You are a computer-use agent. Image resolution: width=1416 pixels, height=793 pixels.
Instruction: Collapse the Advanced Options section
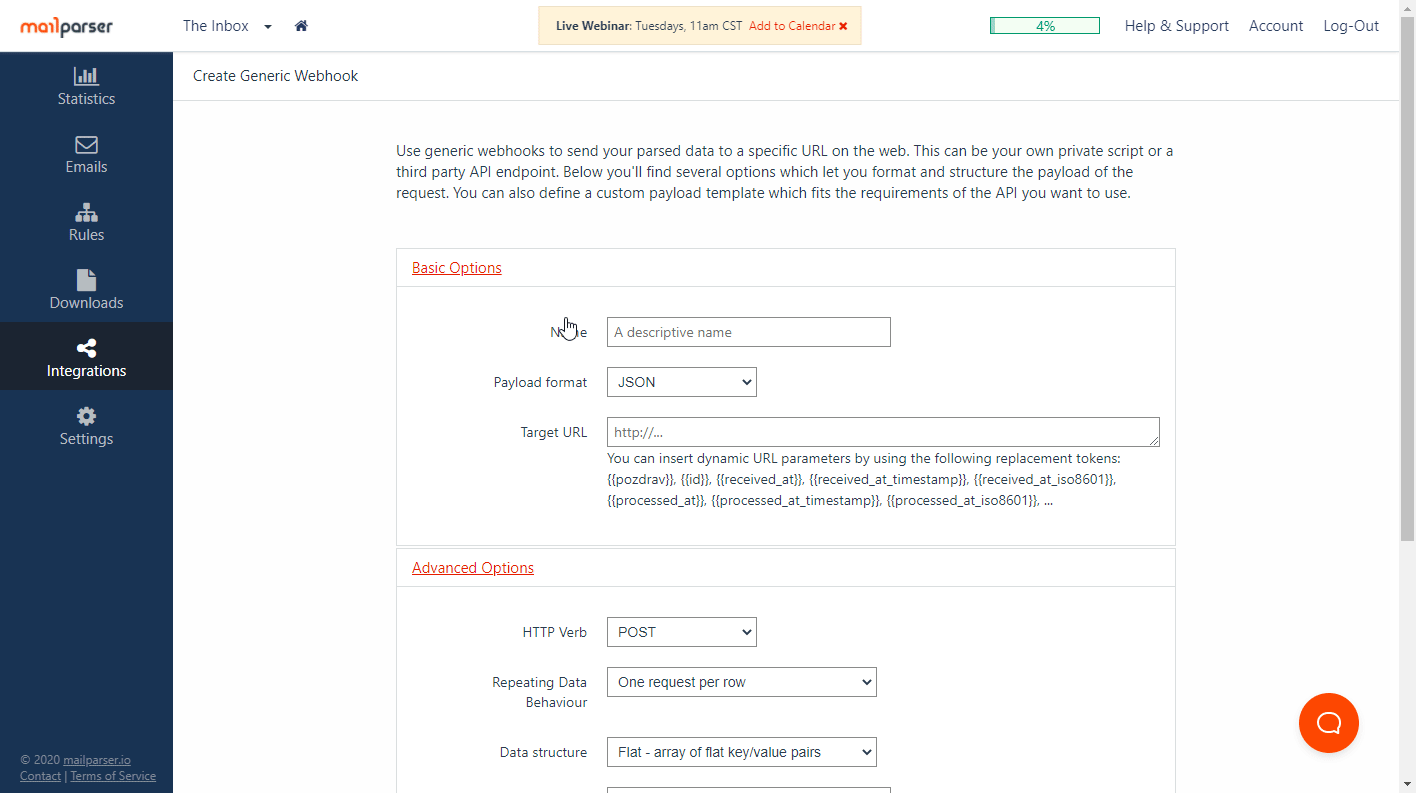point(473,568)
